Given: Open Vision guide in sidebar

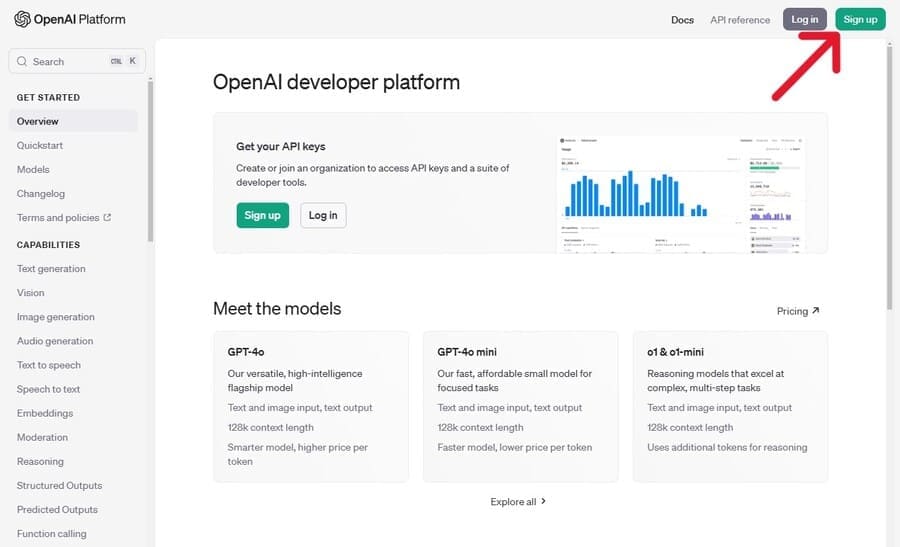Looking at the screenshot, I should coord(30,293).
